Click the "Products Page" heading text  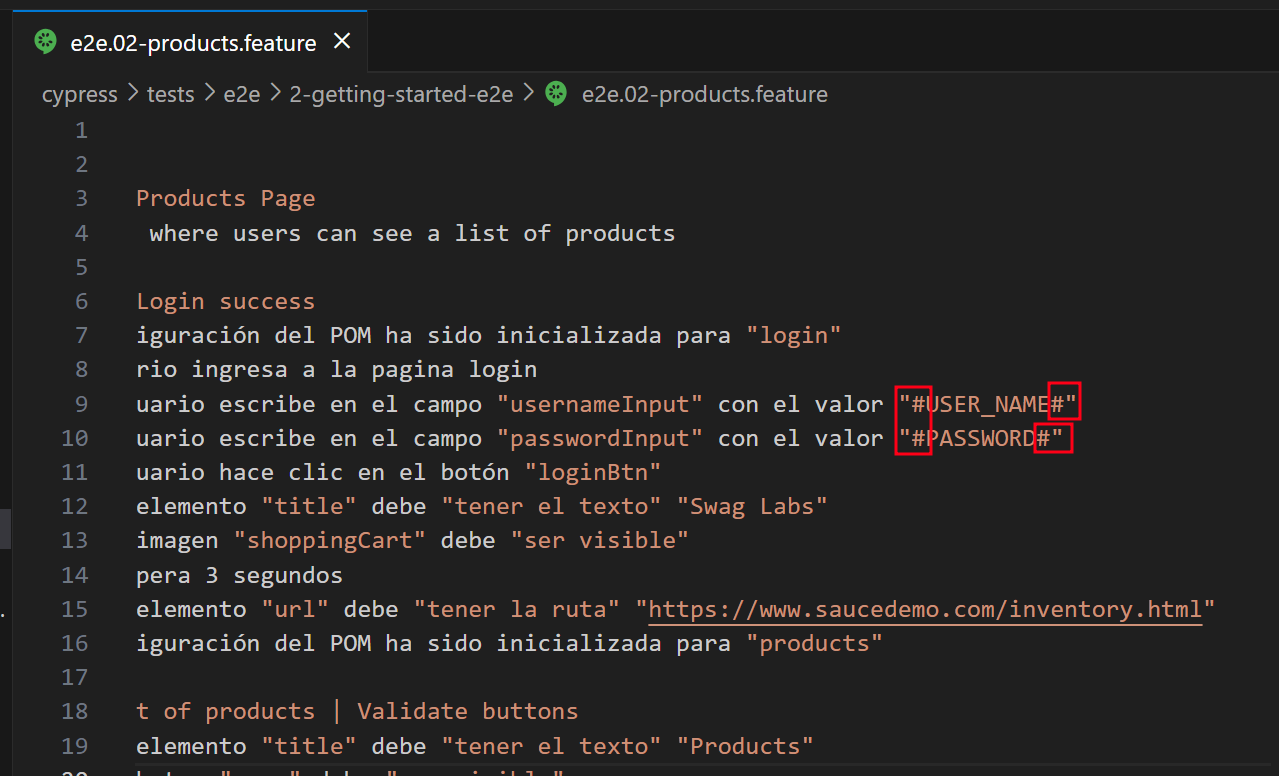pos(225,198)
